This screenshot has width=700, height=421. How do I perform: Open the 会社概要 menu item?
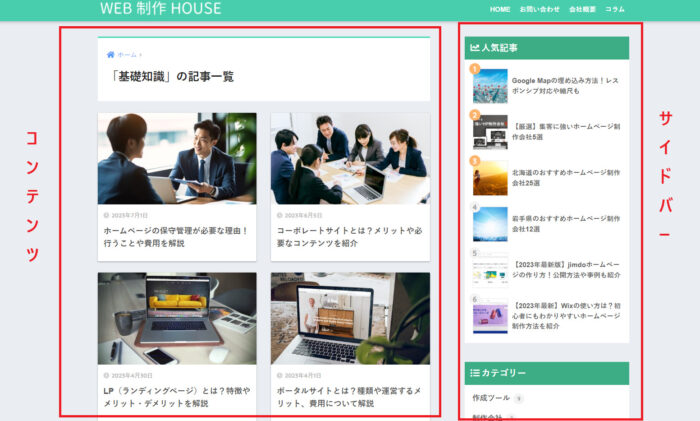pos(582,9)
